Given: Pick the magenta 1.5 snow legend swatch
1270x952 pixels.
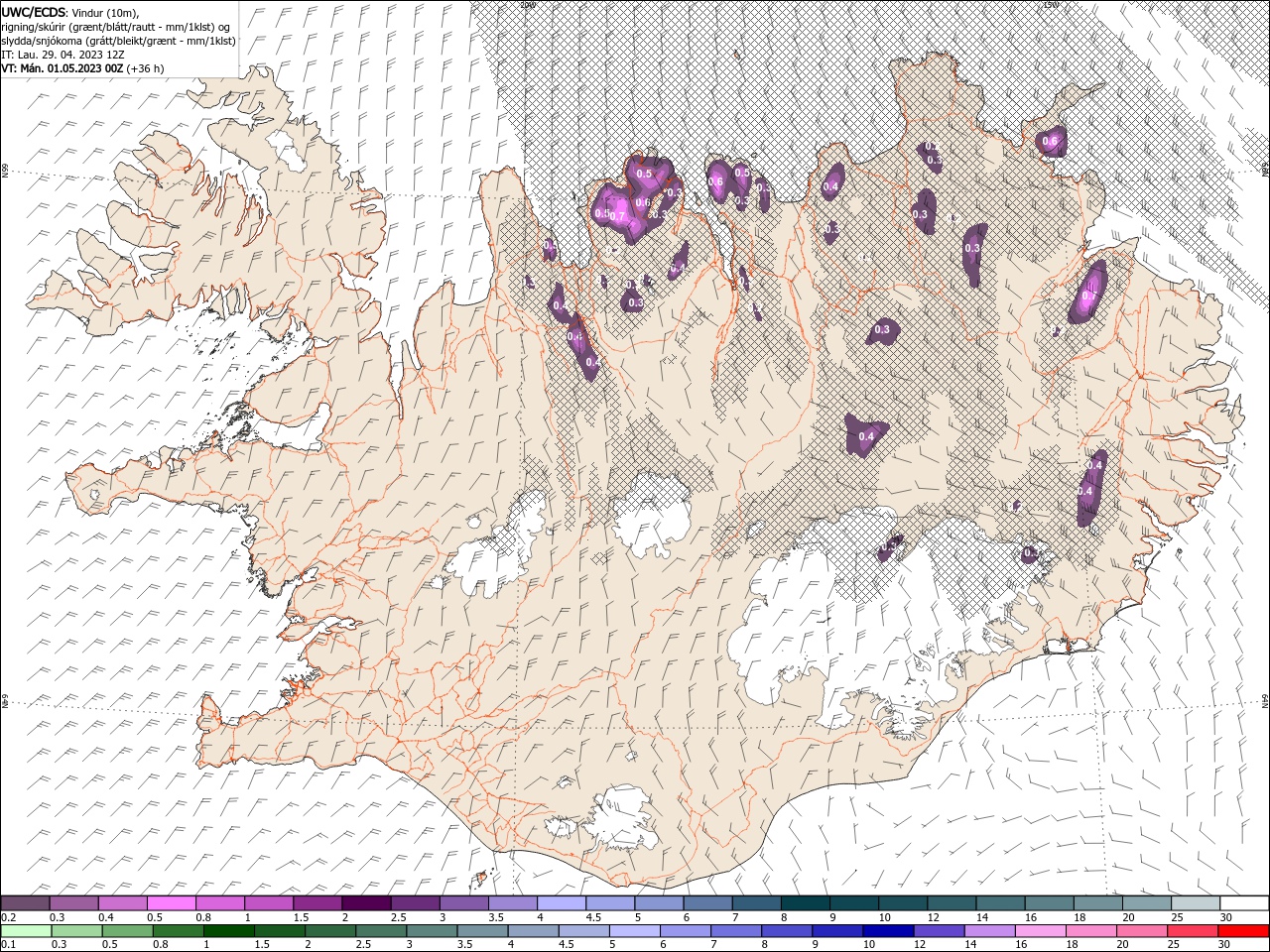Looking at the screenshot, I should [317, 903].
